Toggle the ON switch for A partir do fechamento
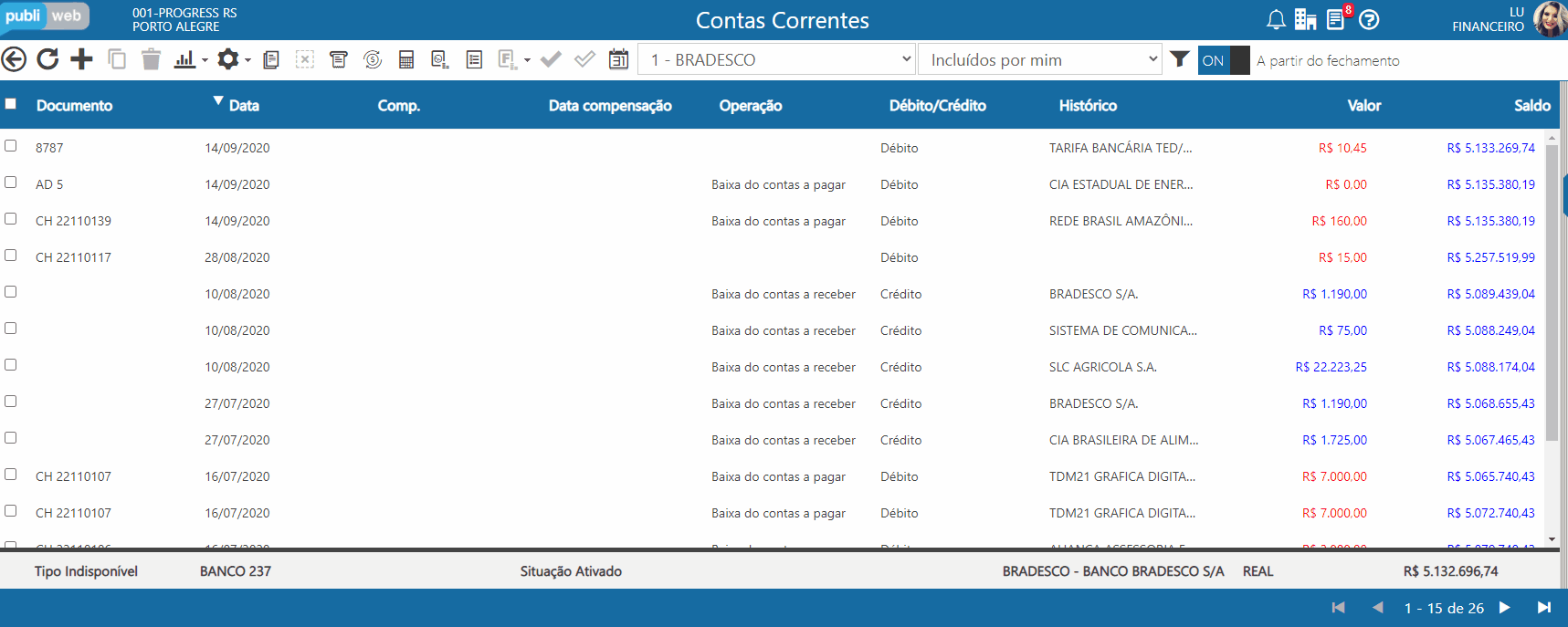Viewport: 1568px width, 627px height. point(1224,60)
